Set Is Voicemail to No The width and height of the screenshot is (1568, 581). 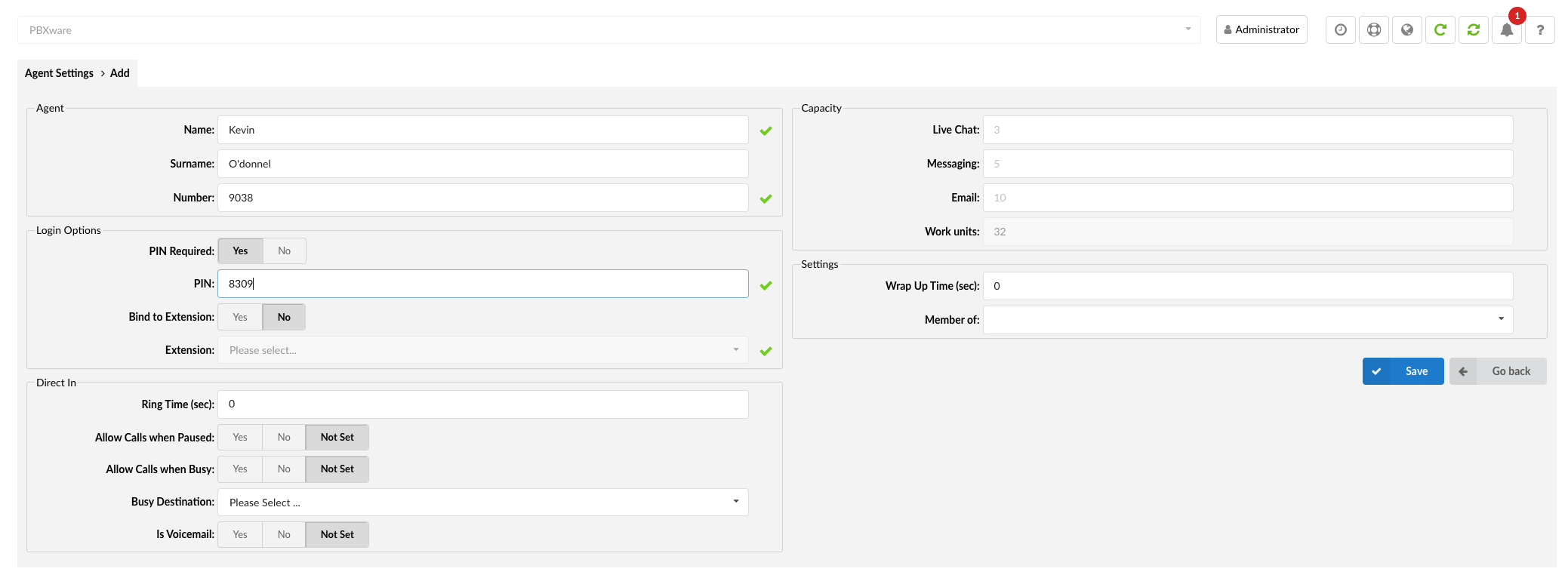[284, 535]
